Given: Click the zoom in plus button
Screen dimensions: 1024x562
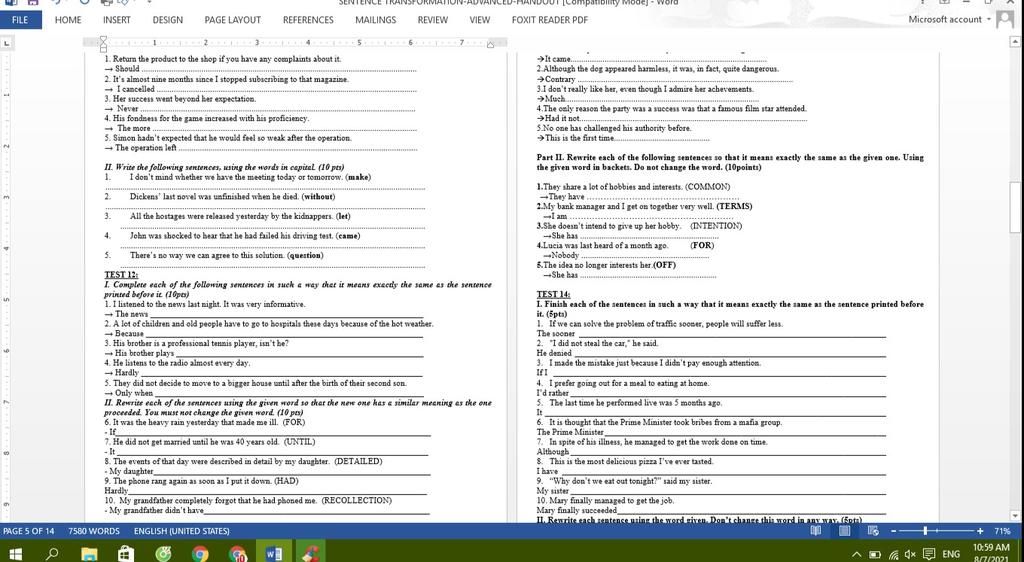Looking at the screenshot, I should point(980,531).
